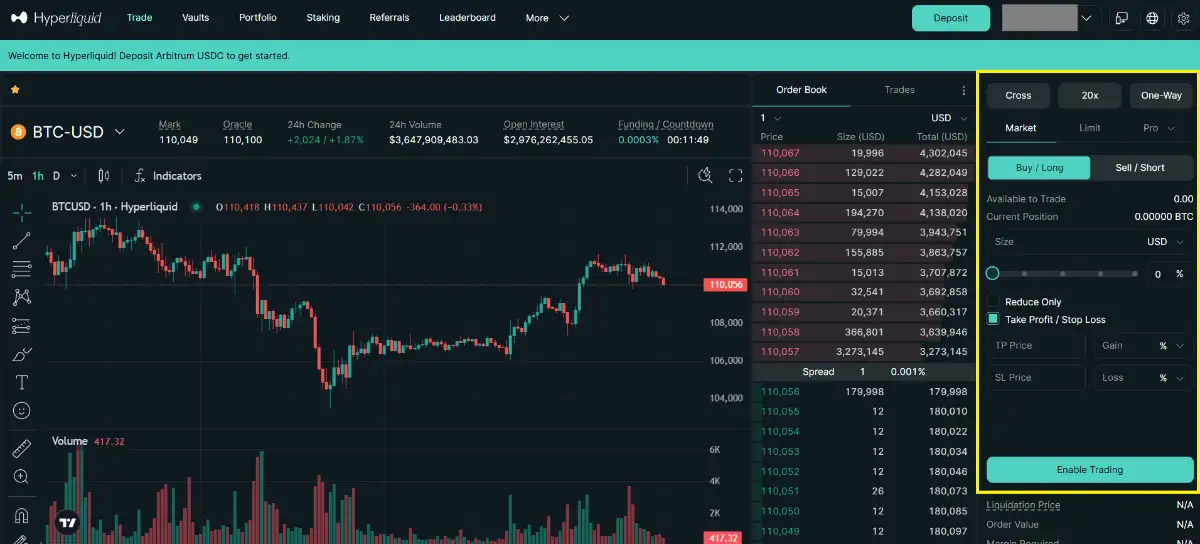
Task: Switch to the Trades tab
Action: tap(900, 90)
